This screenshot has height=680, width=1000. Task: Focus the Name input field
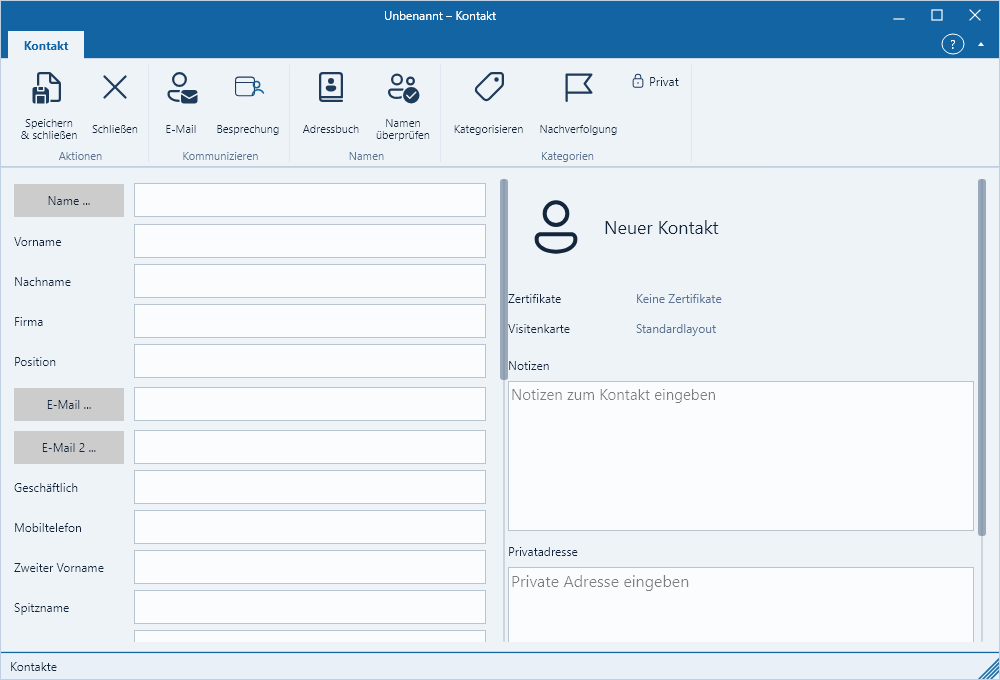tap(310, 200)
